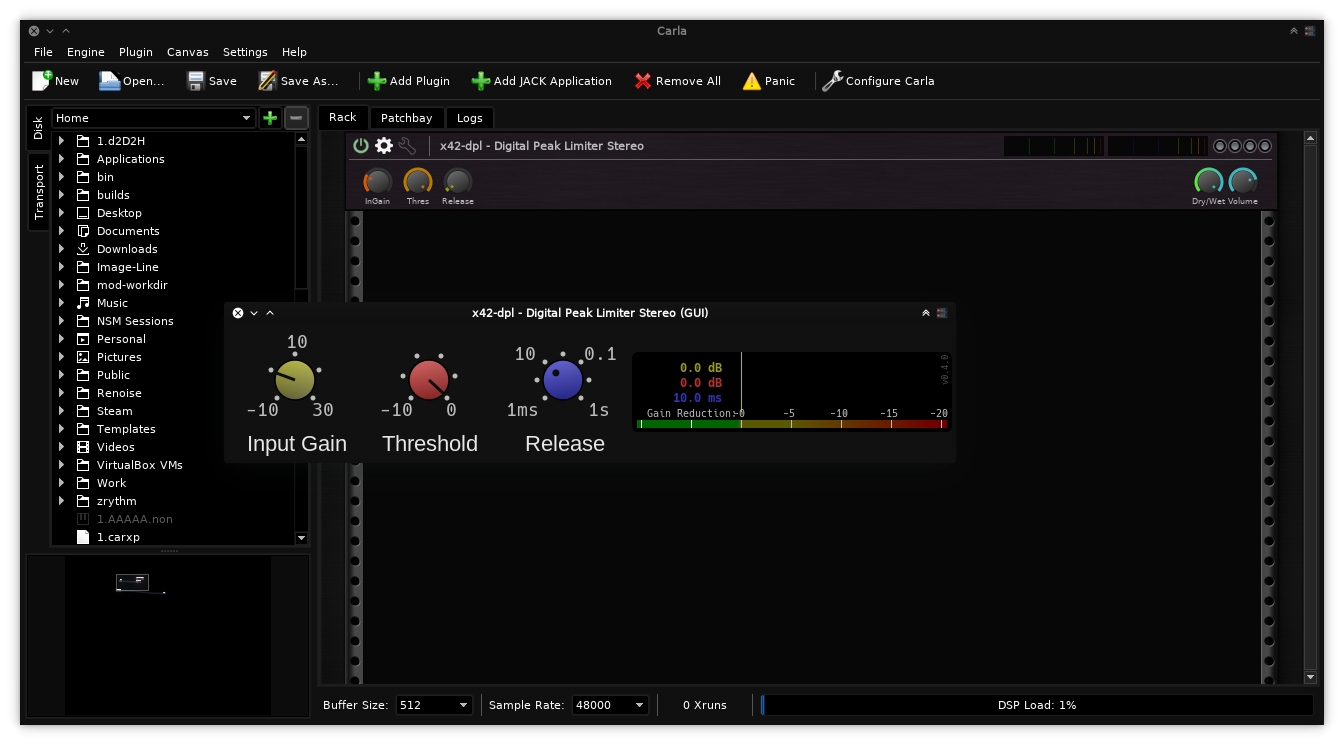1344x745 pixels.
Task: Click the Panic warning icon
Action: [x=752, y=81]
